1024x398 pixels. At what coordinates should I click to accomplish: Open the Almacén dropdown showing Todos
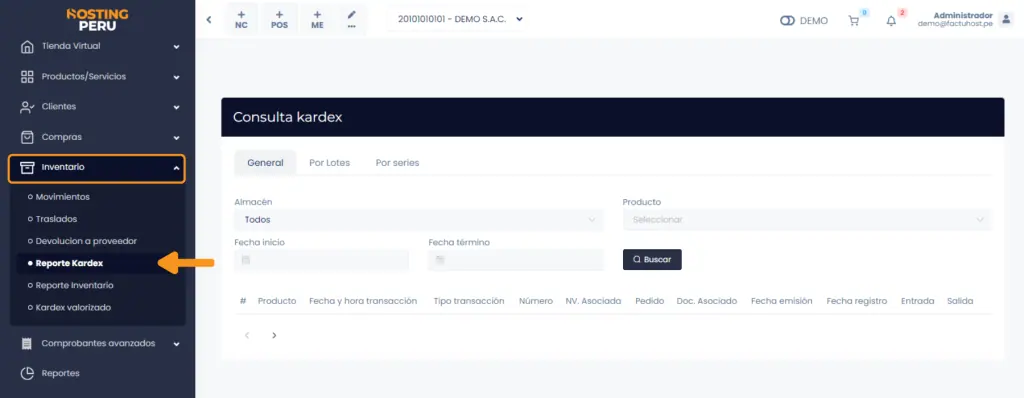419,220
